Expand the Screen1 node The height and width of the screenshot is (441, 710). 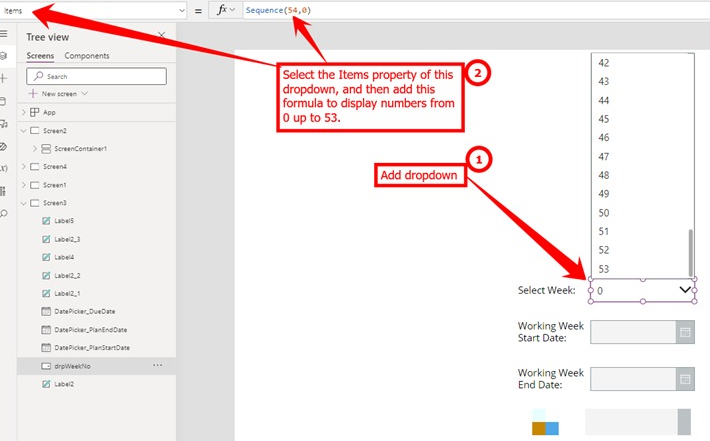tap(24, 185)
